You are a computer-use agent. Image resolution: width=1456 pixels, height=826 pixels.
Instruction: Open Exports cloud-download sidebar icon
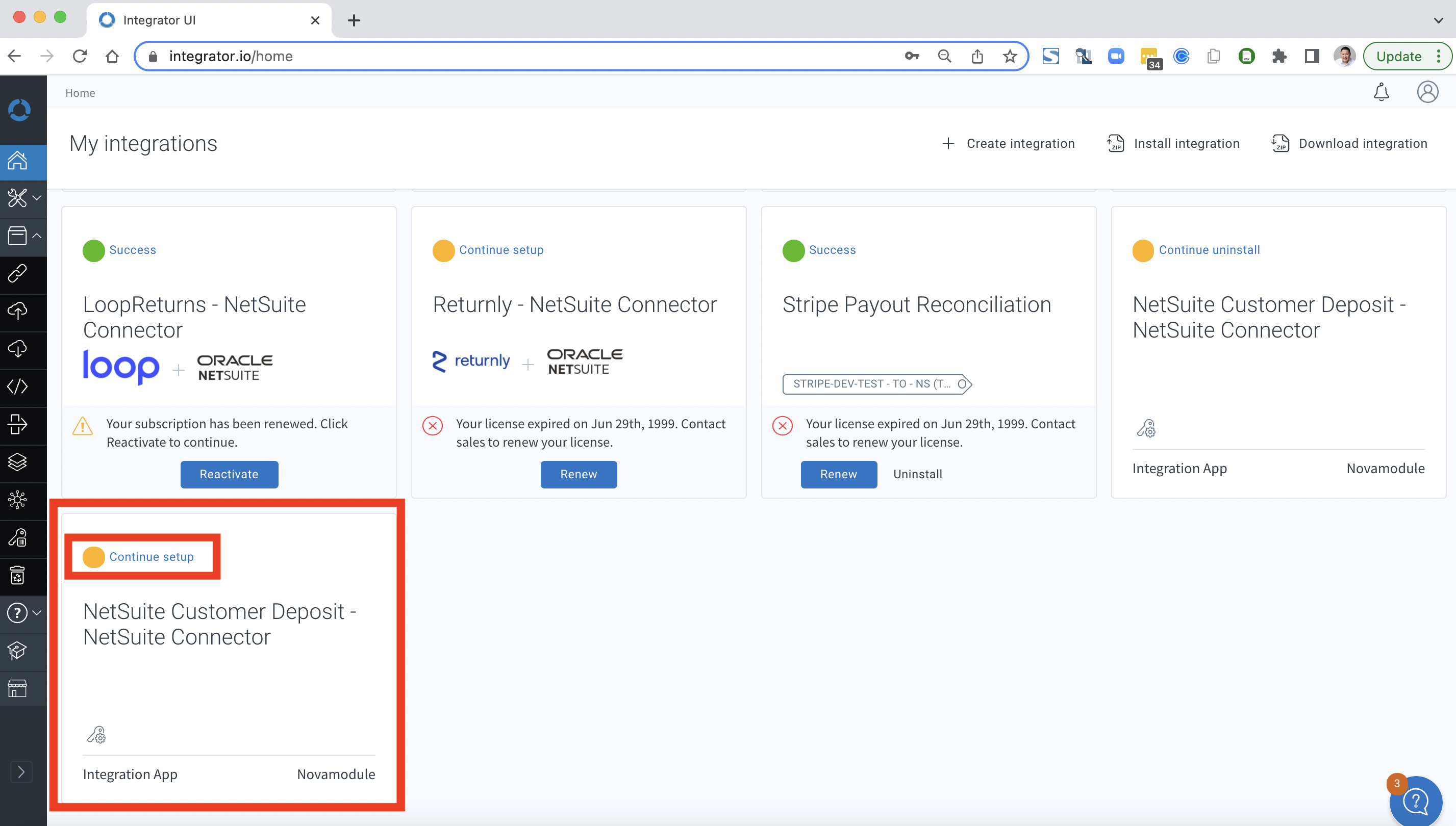coord(17,349)
